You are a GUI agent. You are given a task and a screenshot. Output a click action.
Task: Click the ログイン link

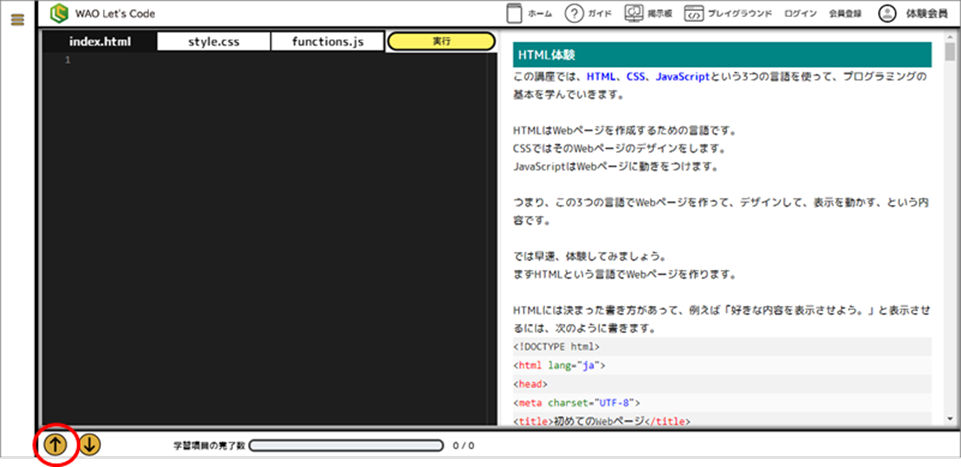pos(800,13)
